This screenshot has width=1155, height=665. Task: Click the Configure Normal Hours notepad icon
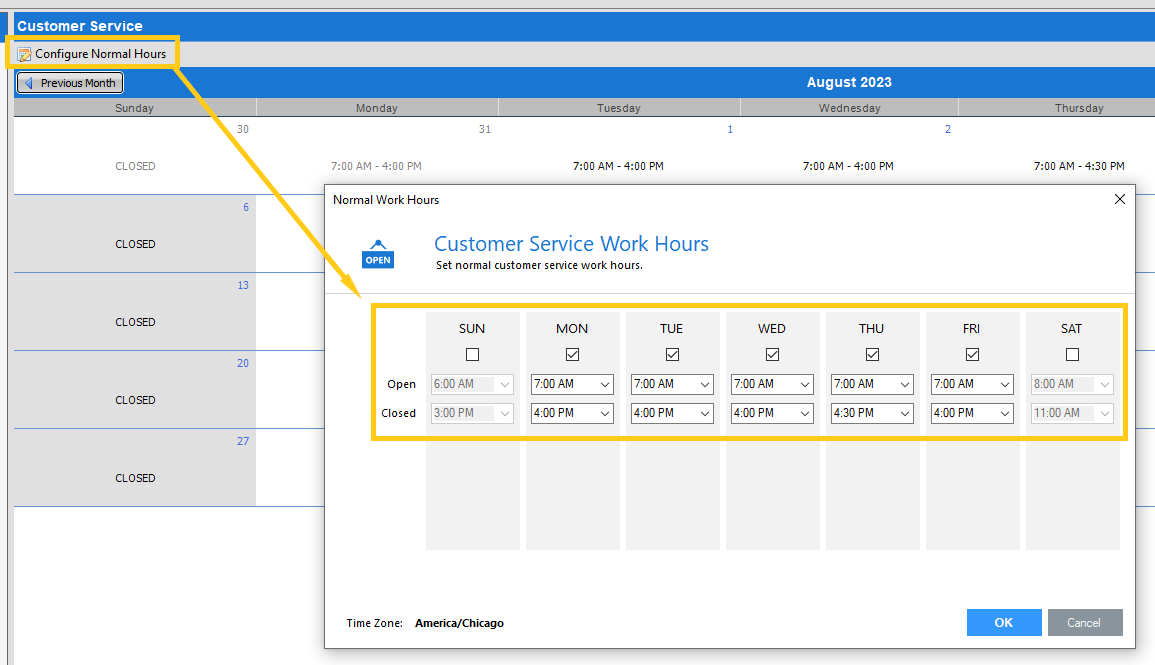(24, 54)
